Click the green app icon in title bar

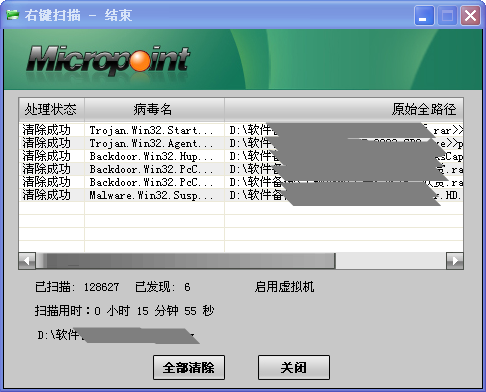[x=12, y=15]
